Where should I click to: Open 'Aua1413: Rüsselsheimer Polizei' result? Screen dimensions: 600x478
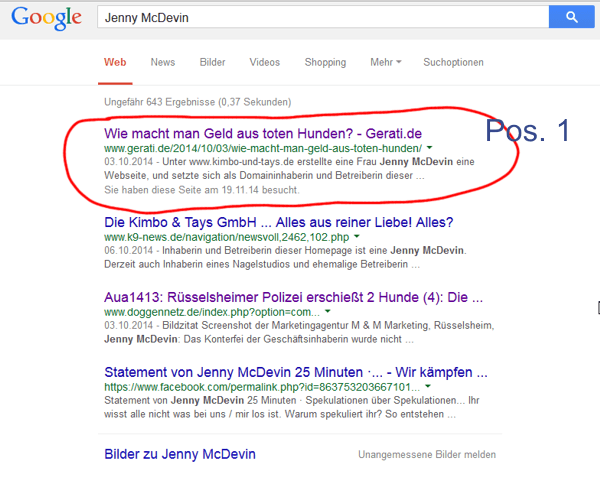[293, 297]
